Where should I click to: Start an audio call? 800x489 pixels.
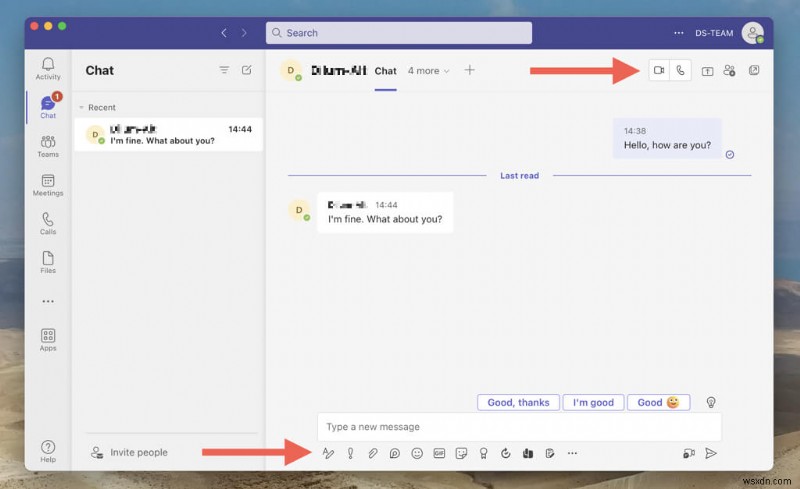coord(681,70)
